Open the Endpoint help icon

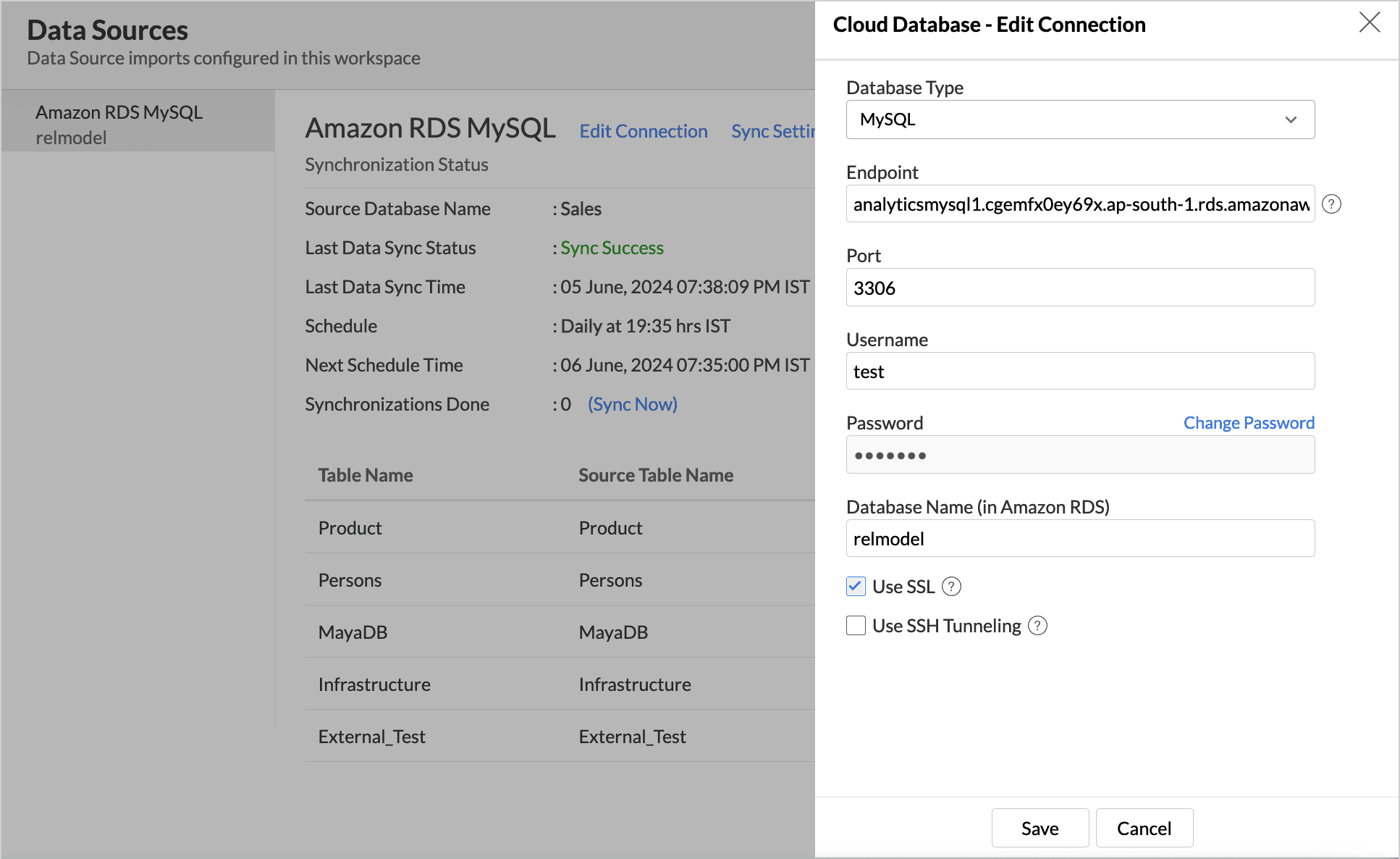pyautogui.click(x=1331, y=204)
